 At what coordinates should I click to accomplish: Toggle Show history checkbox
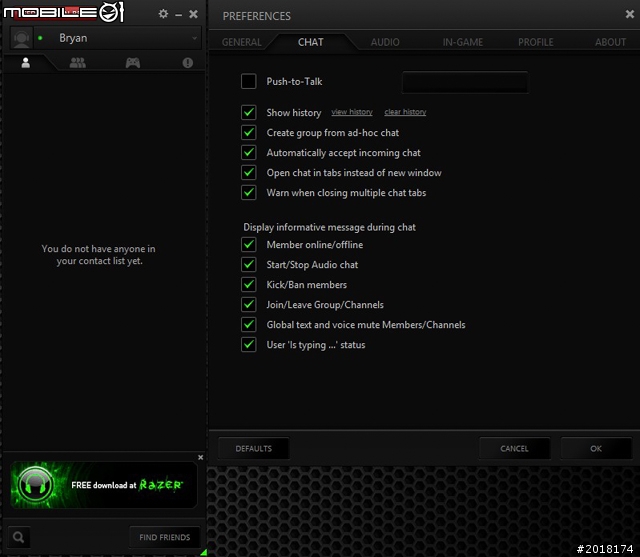249,112
